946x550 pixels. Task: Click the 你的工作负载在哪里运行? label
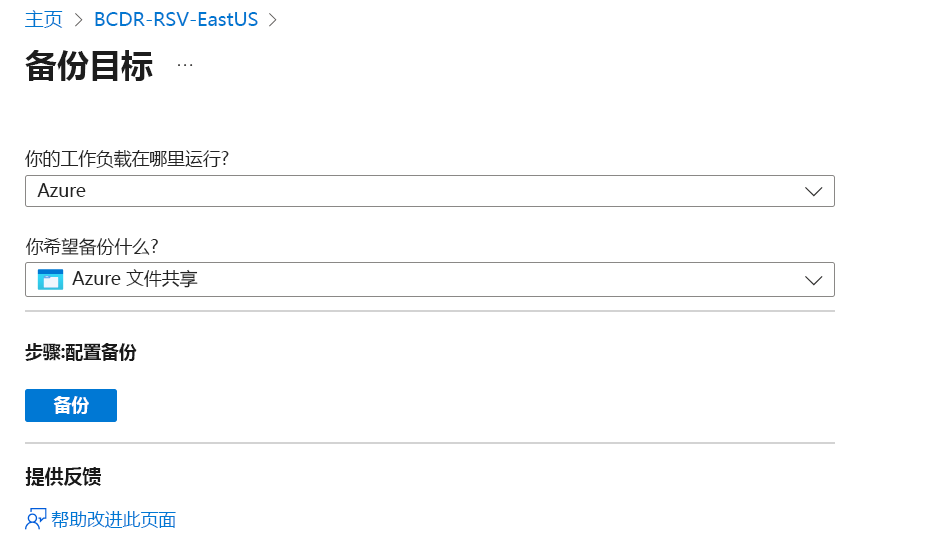[x=127, y=159]
